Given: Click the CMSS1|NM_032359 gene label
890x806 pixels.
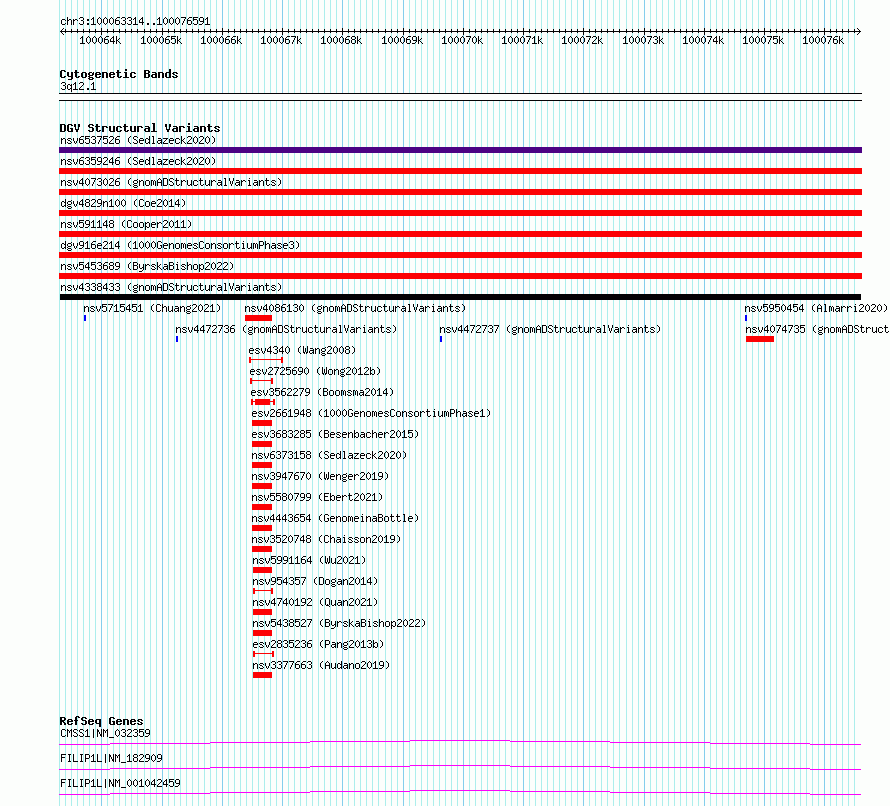Looking at the screenshot, I should pos(106,733).
